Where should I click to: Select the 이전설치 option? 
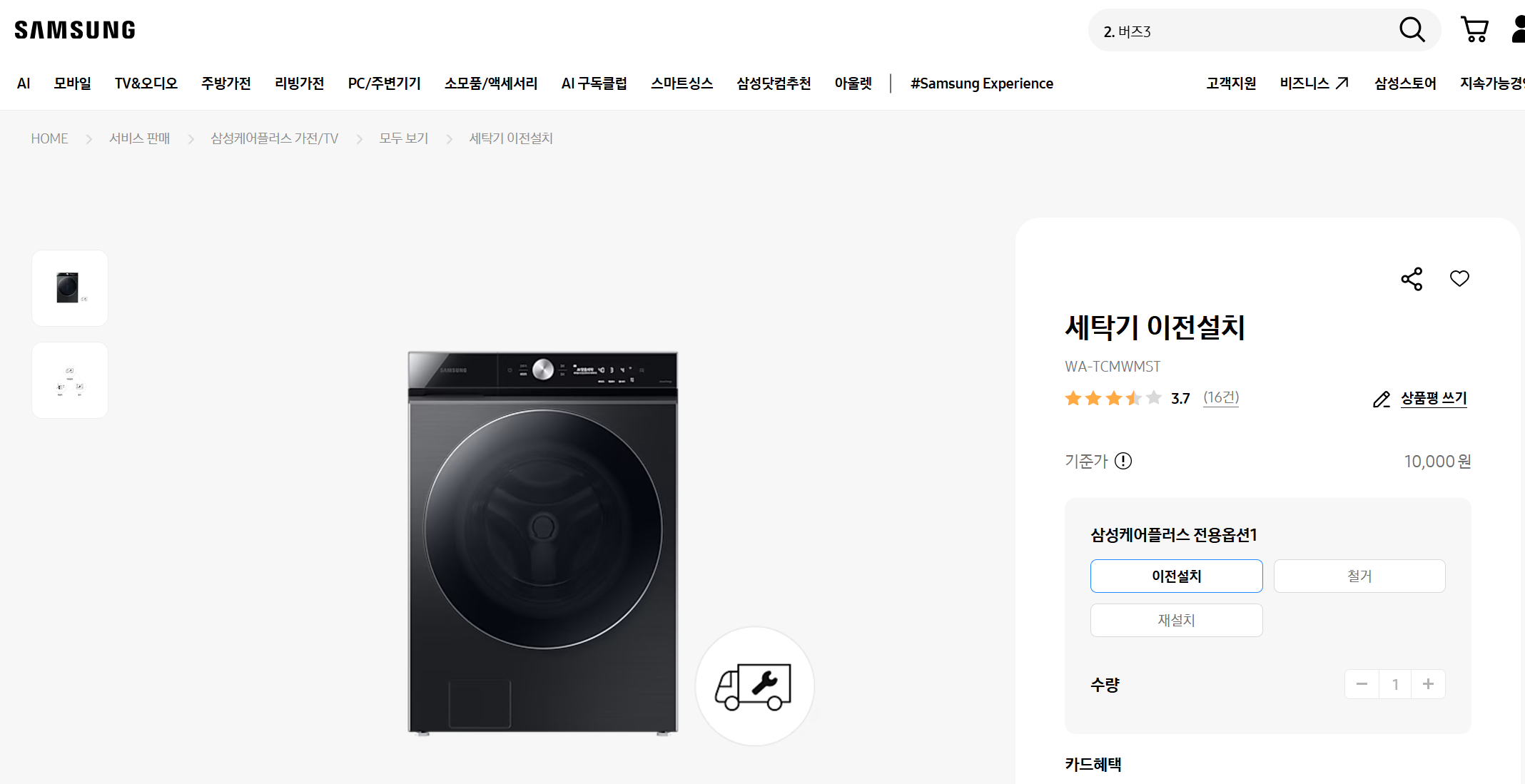[1176, 576]
